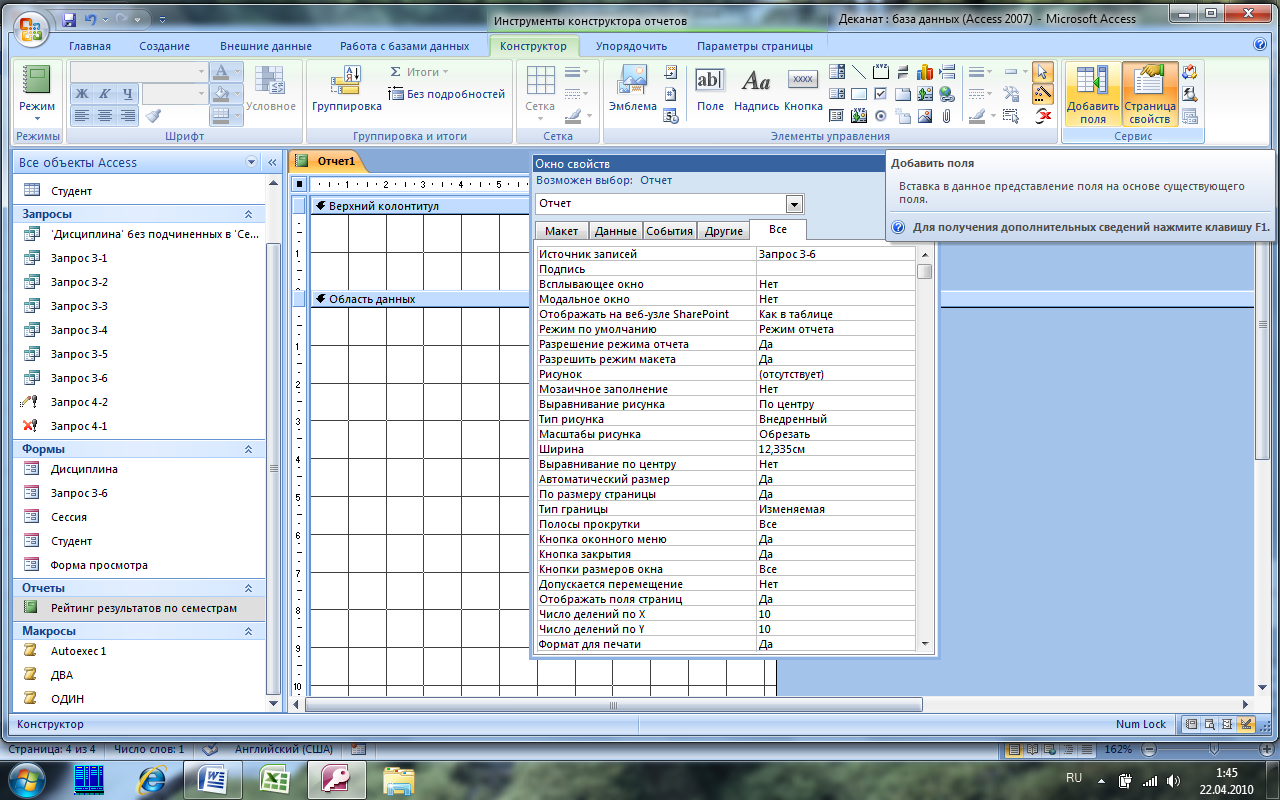1280x800 pixels.
Task: Click the format painter brush
Action: [153, 116]
